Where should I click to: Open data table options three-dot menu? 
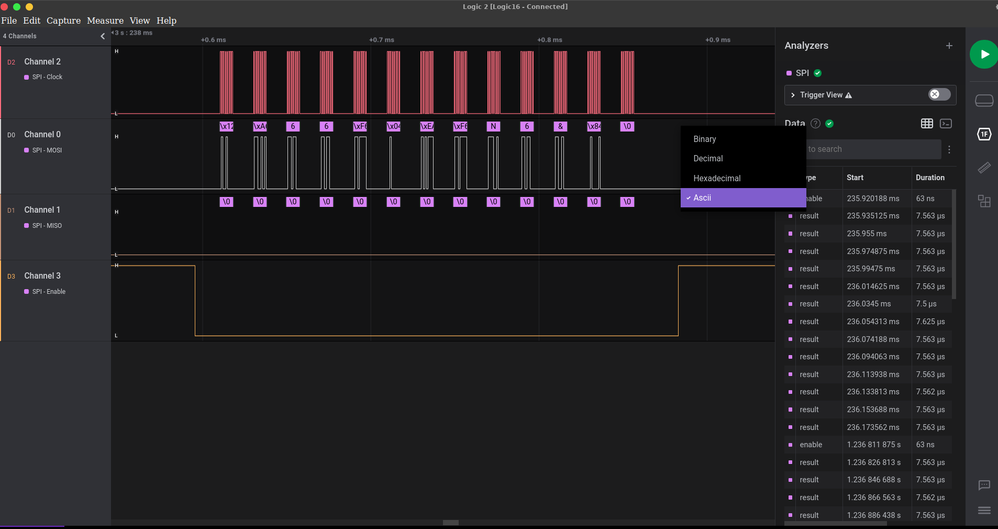pyautogui.click(x=949, y=150)
